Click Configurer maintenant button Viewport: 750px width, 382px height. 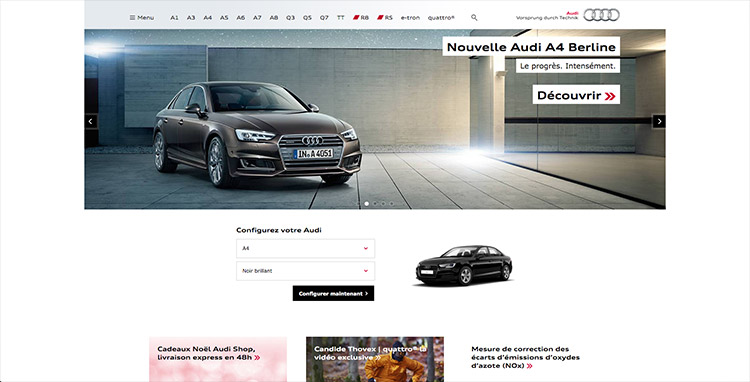[x=333, y=294]
